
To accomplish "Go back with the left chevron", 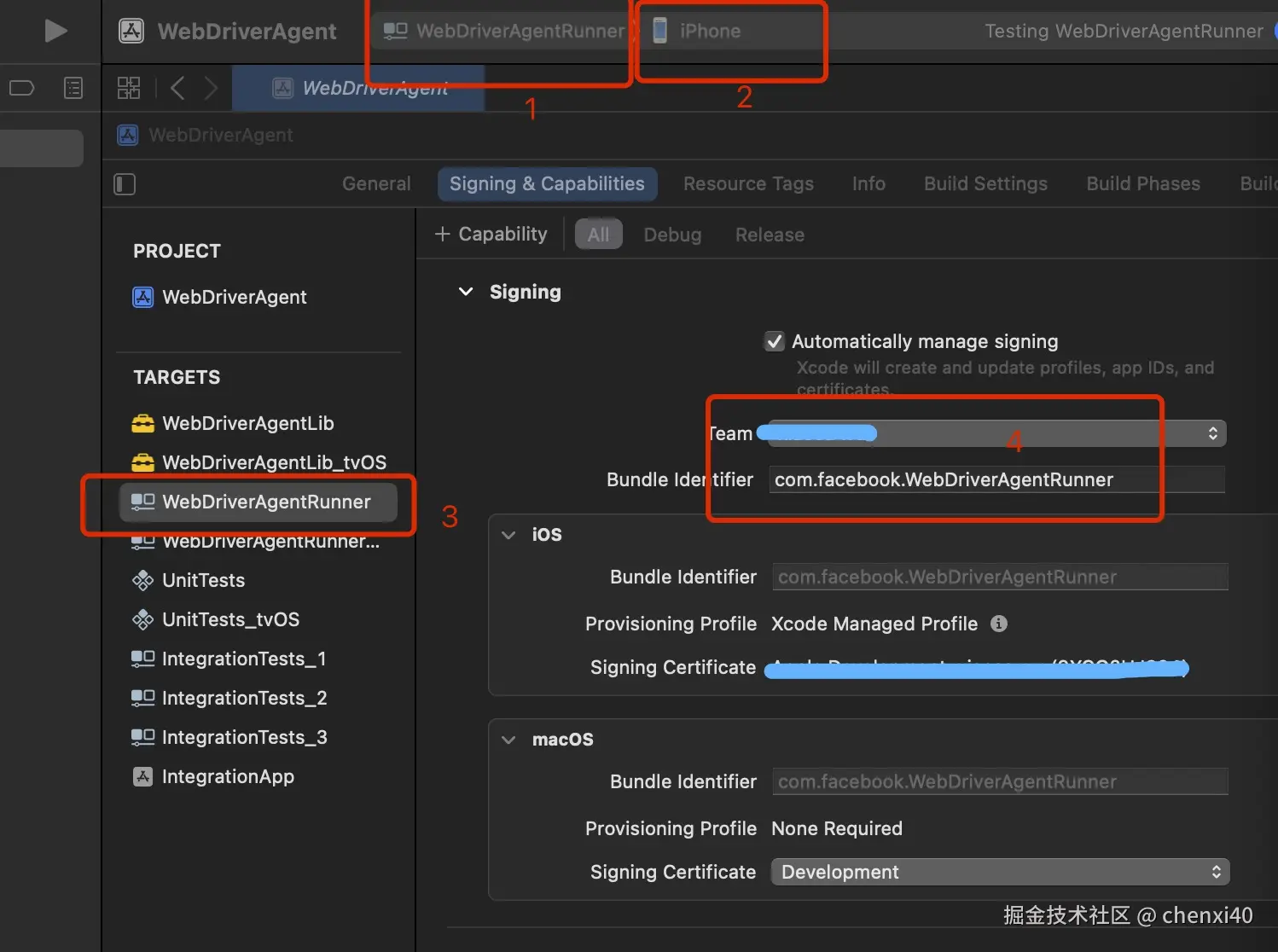I will [x=177, y=88].
